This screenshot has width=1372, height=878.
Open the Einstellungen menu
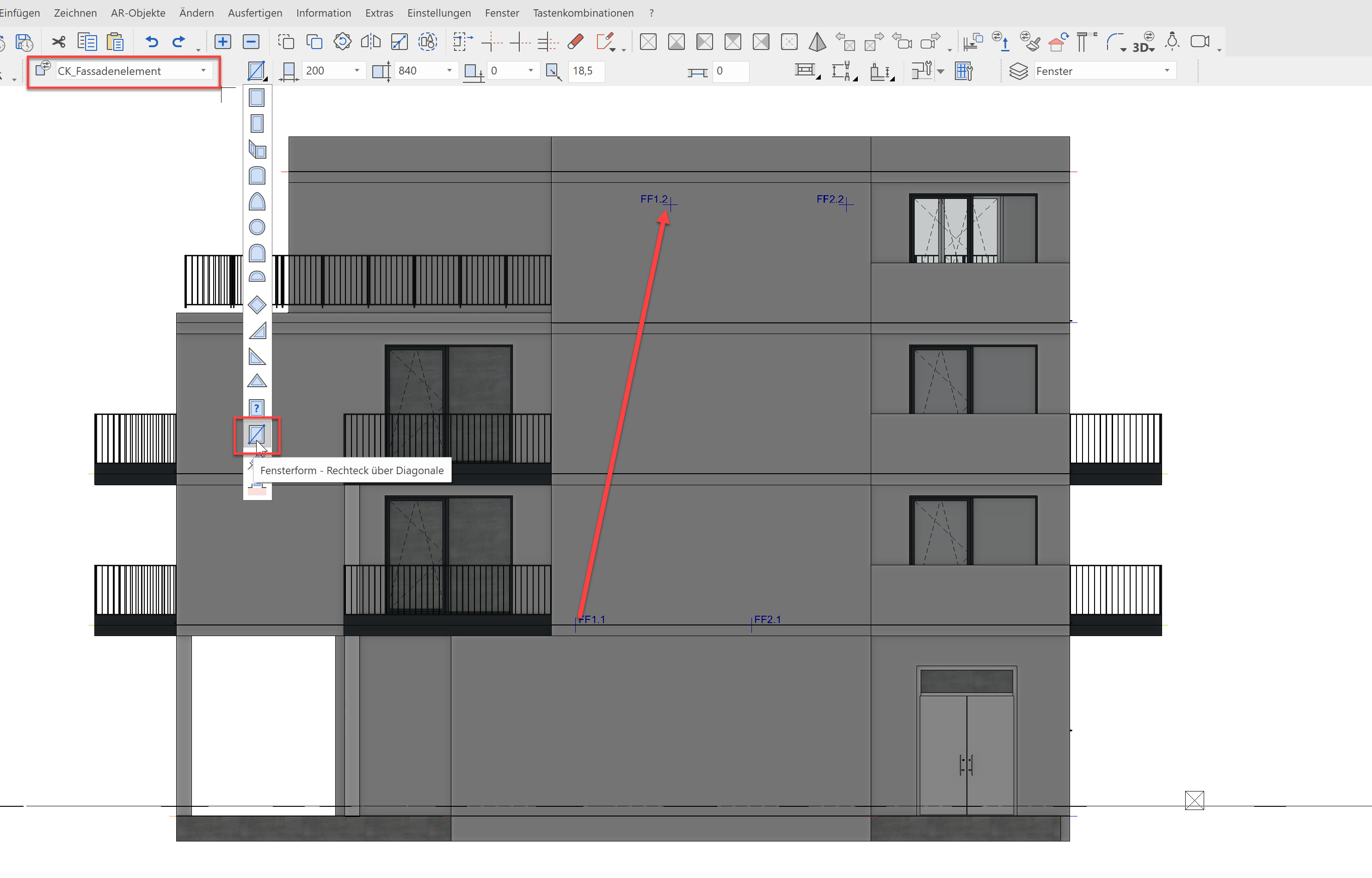[439, 12]
